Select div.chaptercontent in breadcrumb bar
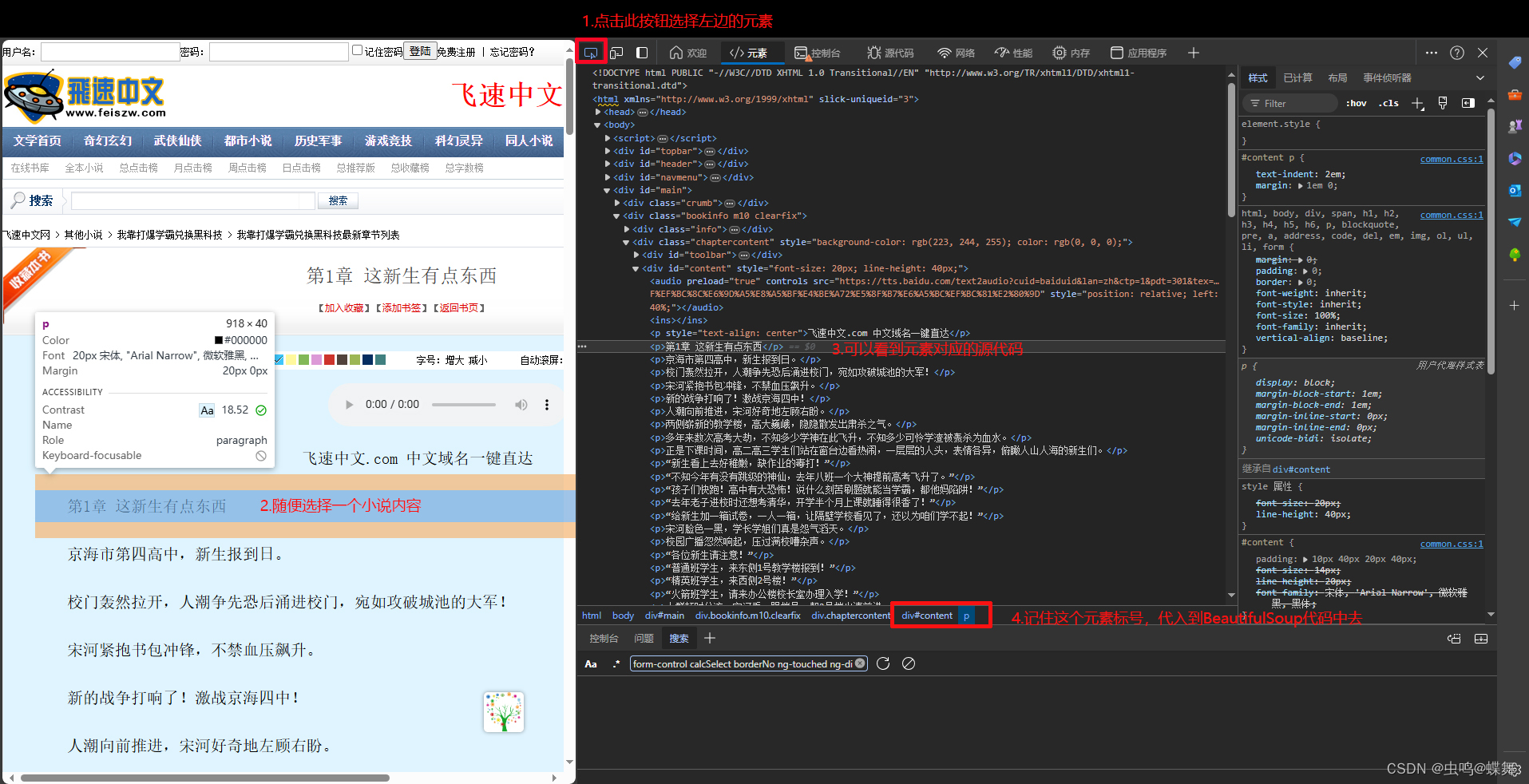This screenshot has width=1529, height=784. [850, 616]
